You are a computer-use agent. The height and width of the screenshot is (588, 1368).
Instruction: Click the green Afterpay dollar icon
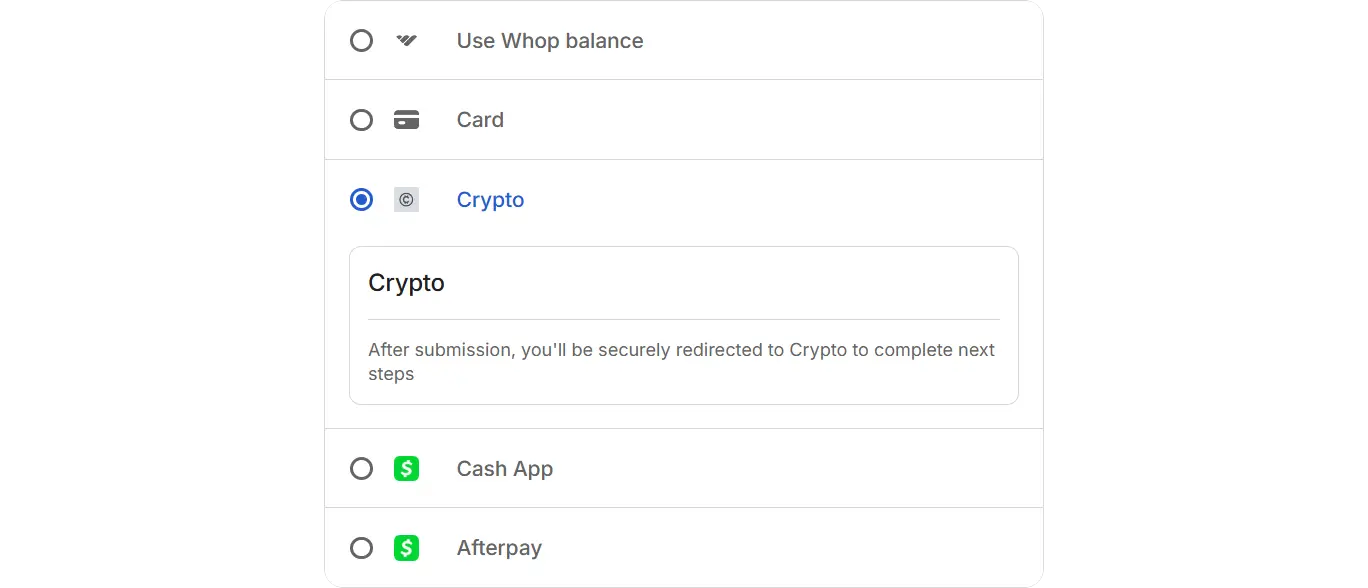pos(407,547)
